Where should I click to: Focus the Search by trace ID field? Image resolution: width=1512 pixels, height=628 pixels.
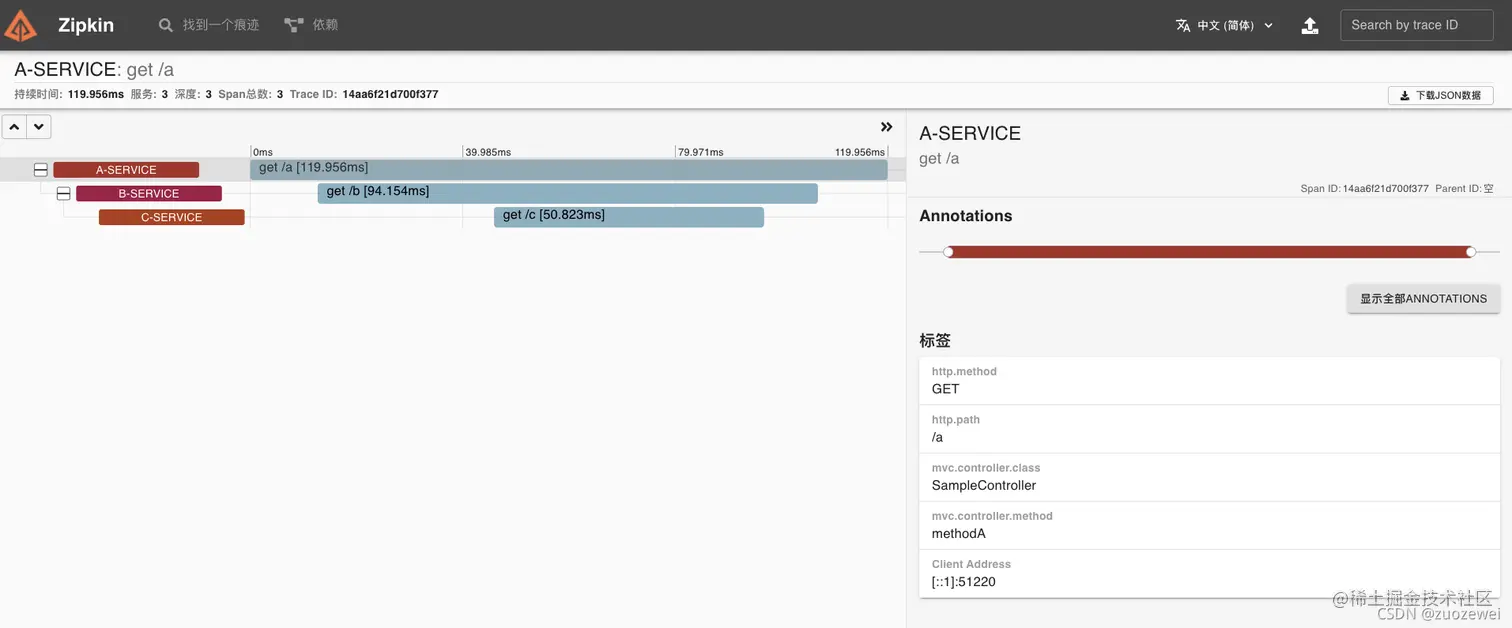click(x=1416, y=25)
